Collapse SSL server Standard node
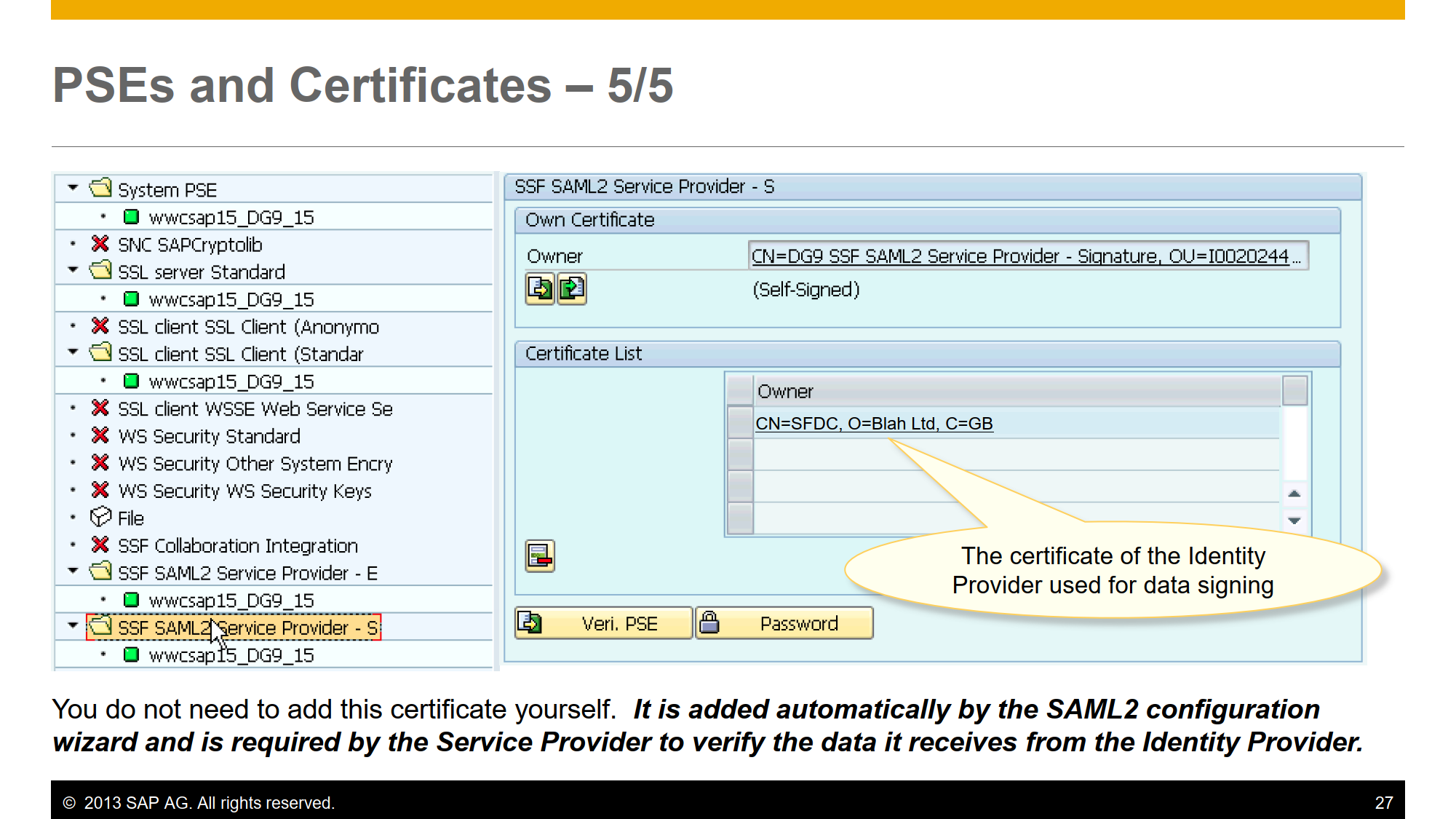Screen dimensions: 1456x819 pyautogui.click(x=73, y=270)
